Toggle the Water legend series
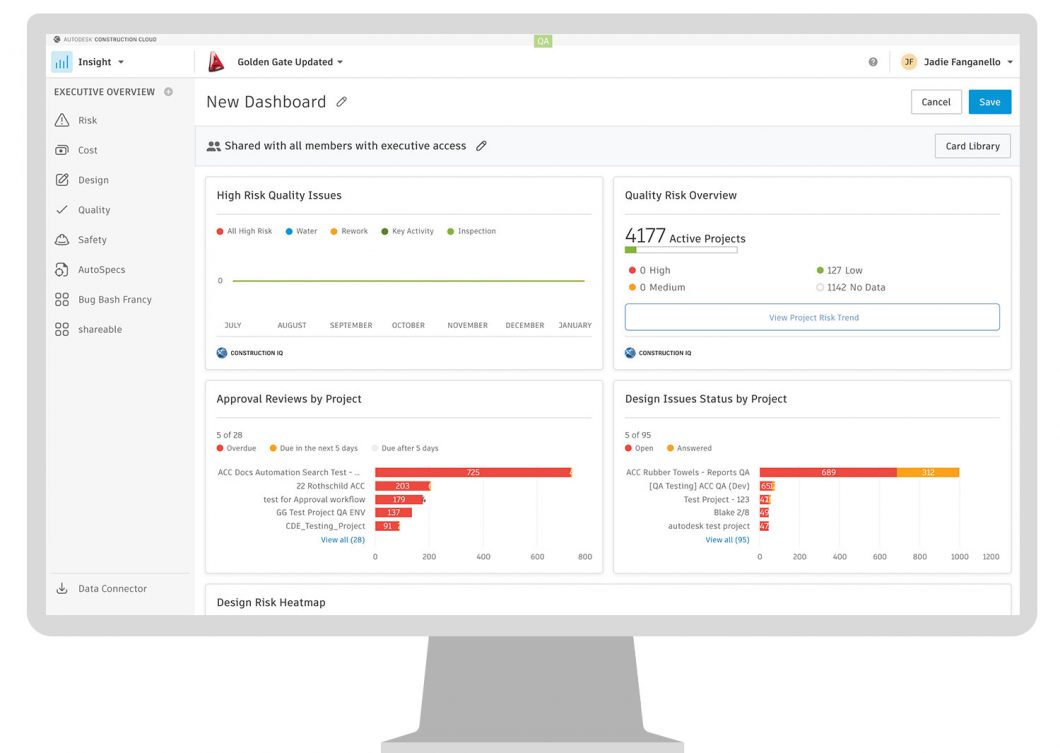This screenshot has width=1060, height=753. pyautogui.click(x=301, y=231)
